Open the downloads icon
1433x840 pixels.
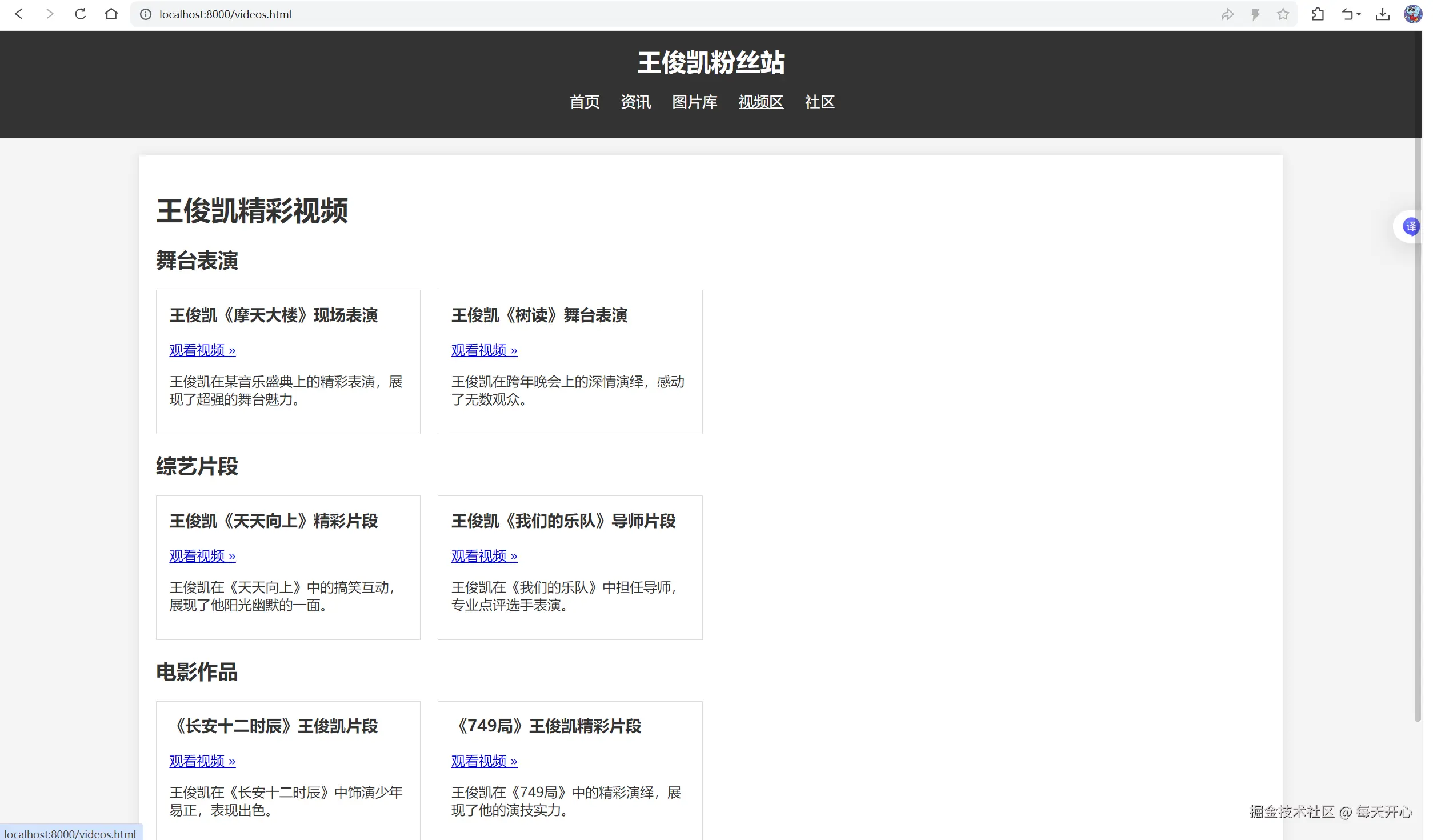(1382, 14)
